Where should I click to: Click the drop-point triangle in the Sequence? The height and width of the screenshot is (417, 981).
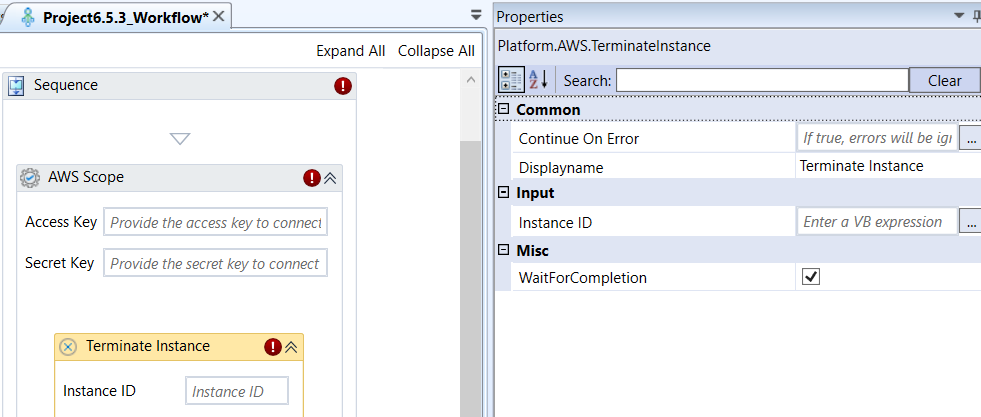(180, 138)
